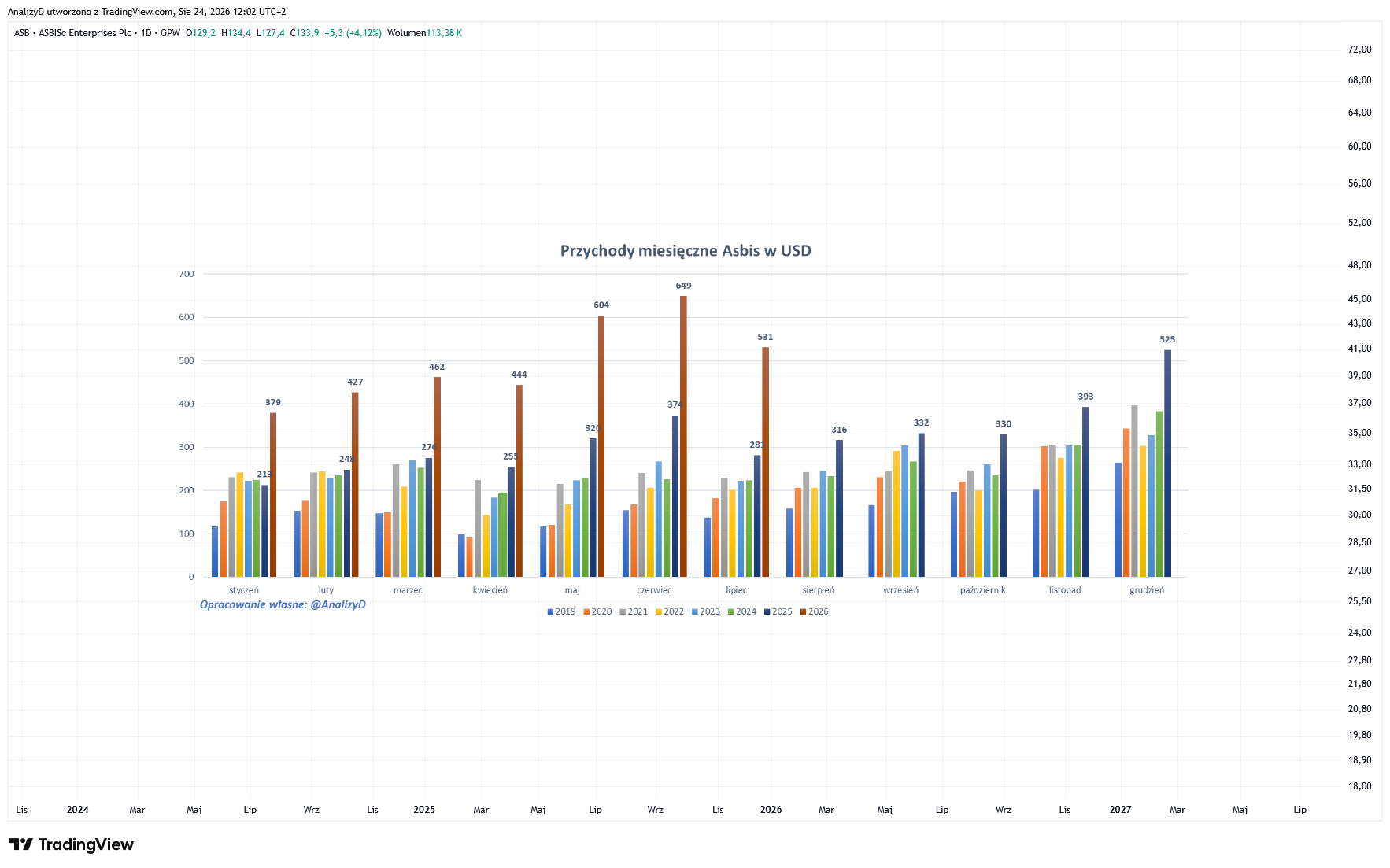
Task: Click the TradingView logo icon
Action: (21, 844)
